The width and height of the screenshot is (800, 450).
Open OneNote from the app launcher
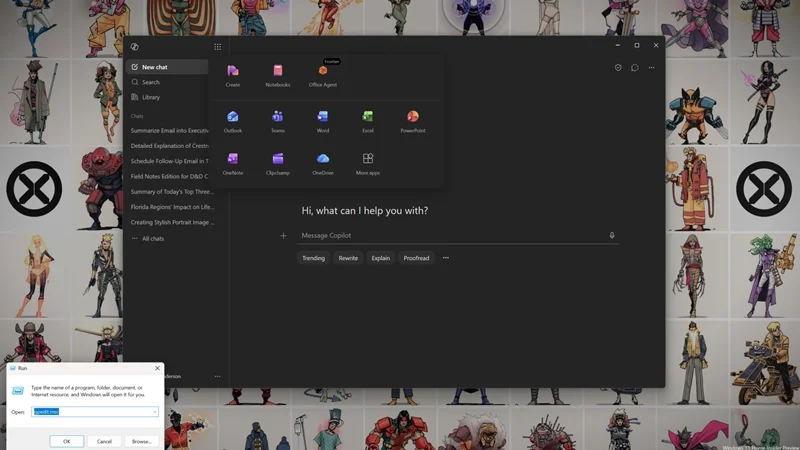(233, 164)
